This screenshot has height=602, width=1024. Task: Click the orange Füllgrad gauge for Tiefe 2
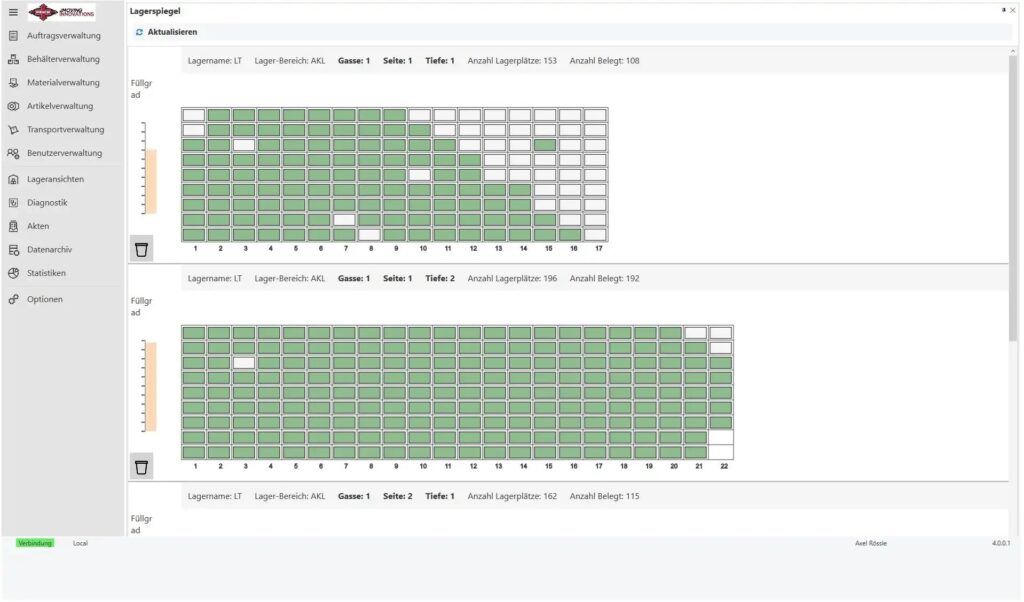tap(151, 387)
